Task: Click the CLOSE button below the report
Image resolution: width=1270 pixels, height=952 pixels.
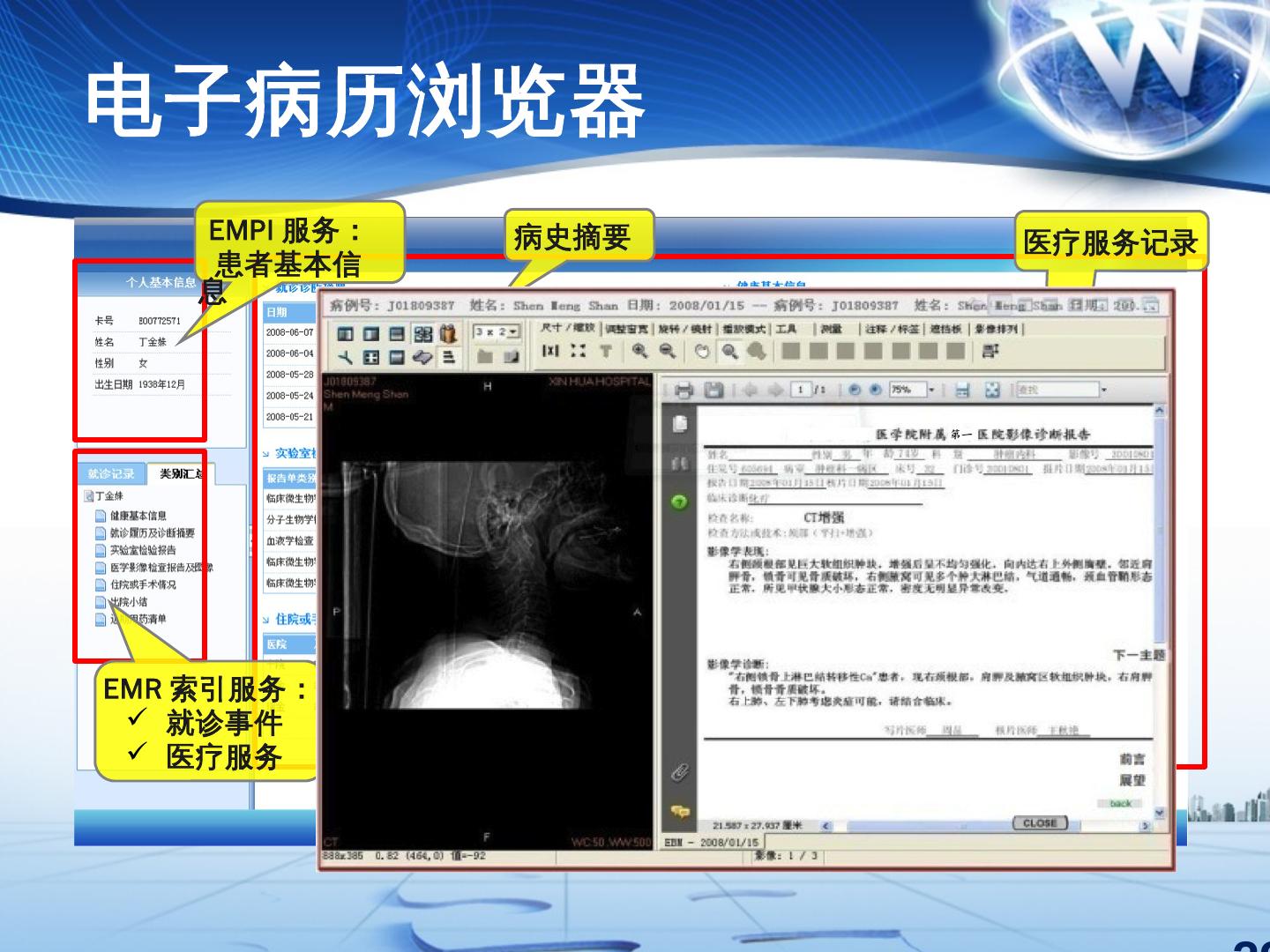Action: 1040,823
